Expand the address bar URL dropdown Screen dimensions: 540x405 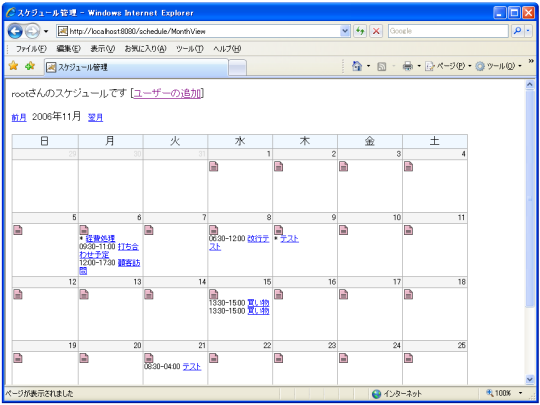click(345, 31)
